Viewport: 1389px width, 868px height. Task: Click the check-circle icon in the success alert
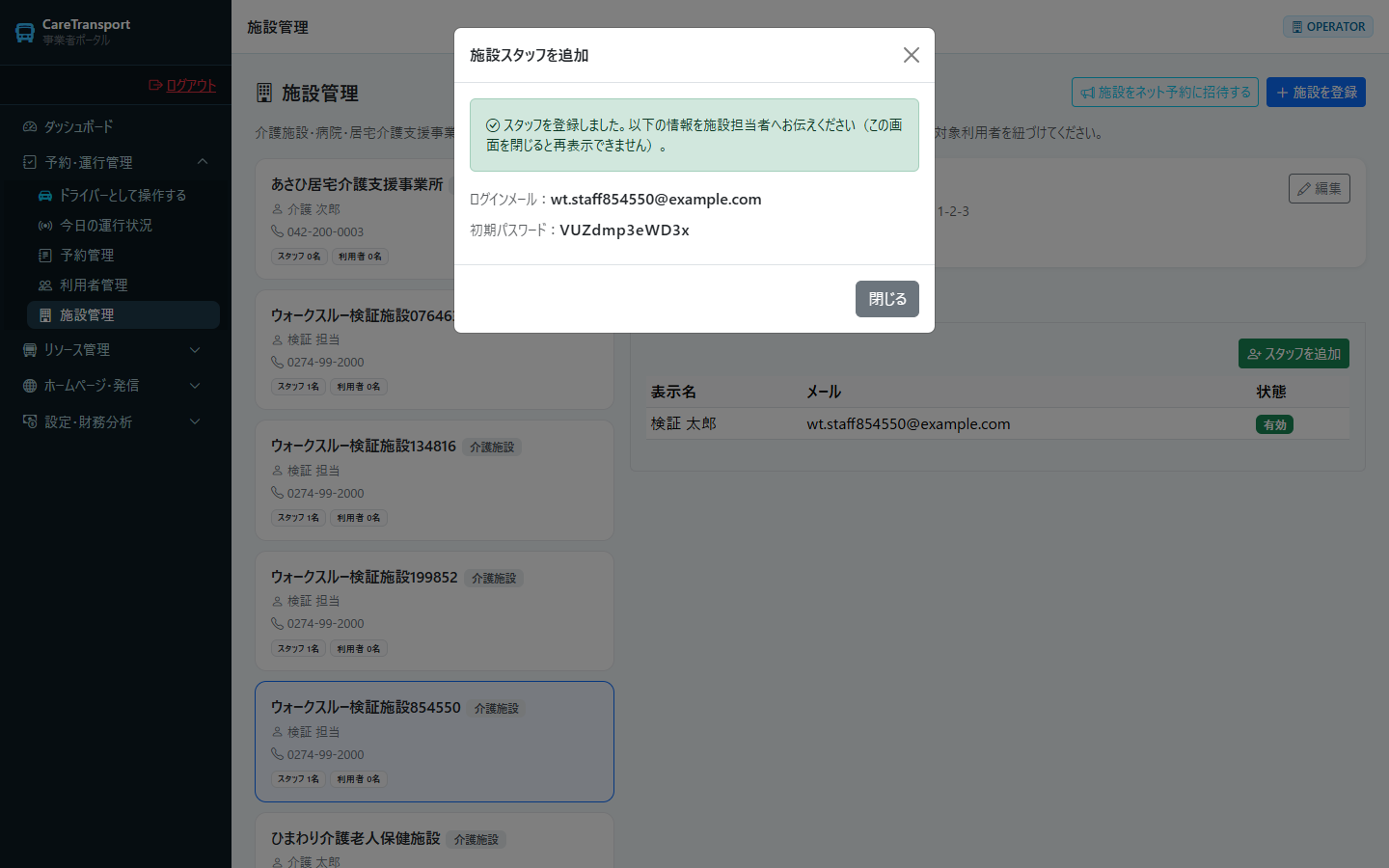pos(492,125)
